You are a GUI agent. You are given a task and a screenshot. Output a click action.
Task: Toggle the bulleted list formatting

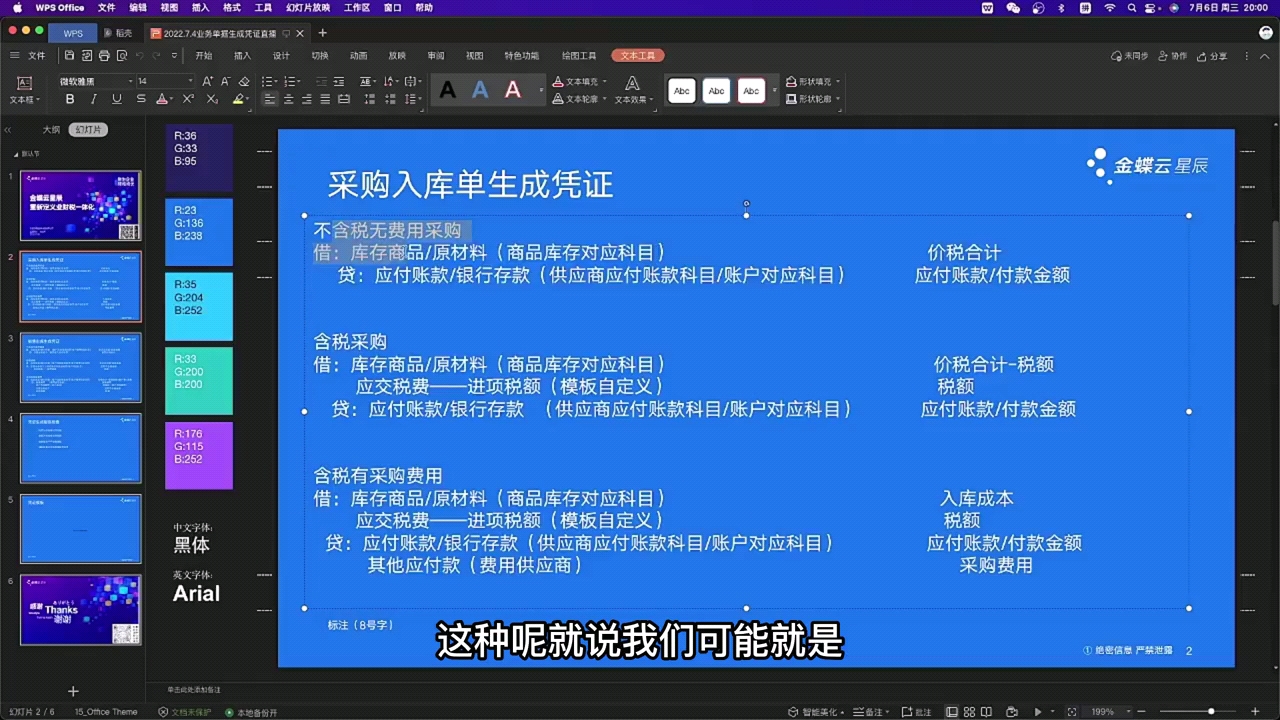(268, 80)
